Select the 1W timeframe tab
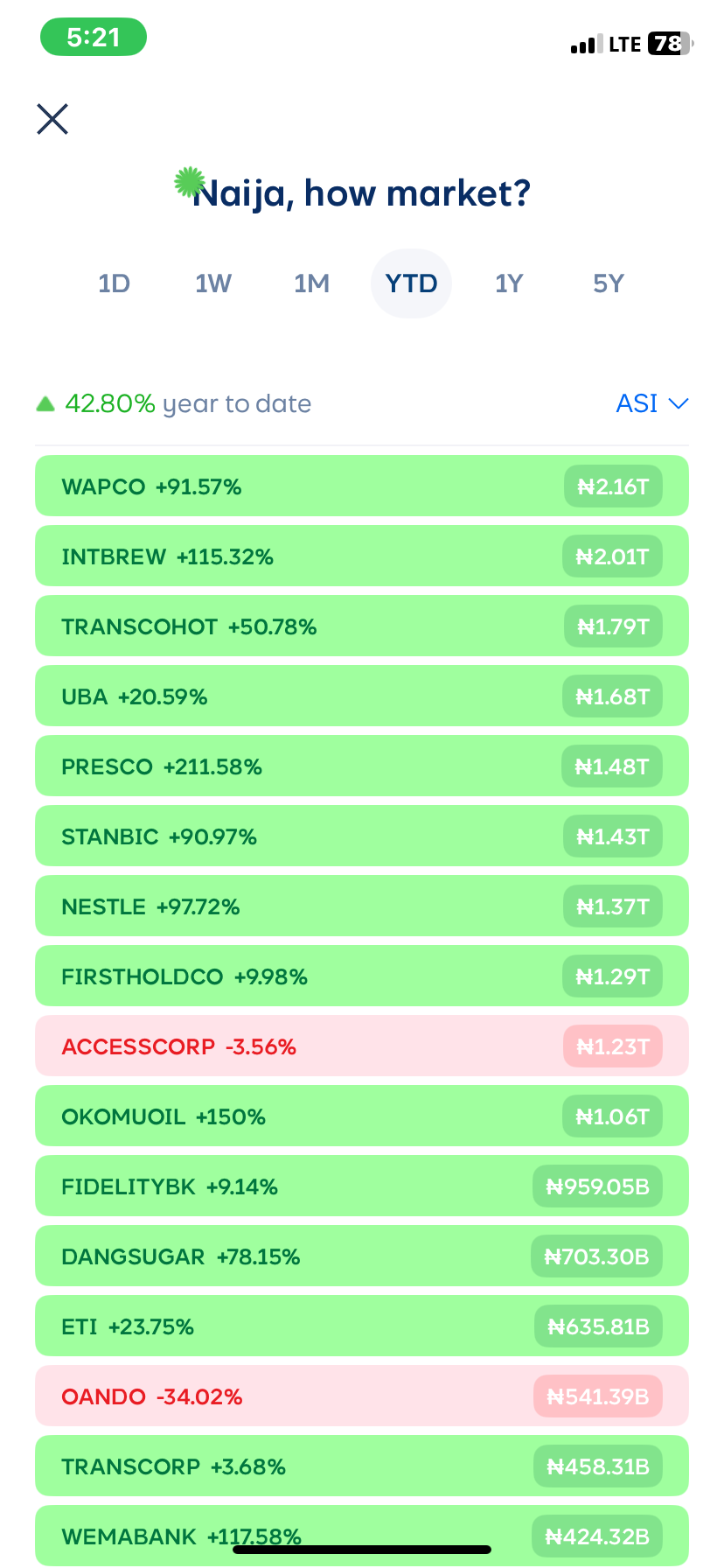Image resolution: width=724 pixels, height=1568 pixels. coord(212,283)
